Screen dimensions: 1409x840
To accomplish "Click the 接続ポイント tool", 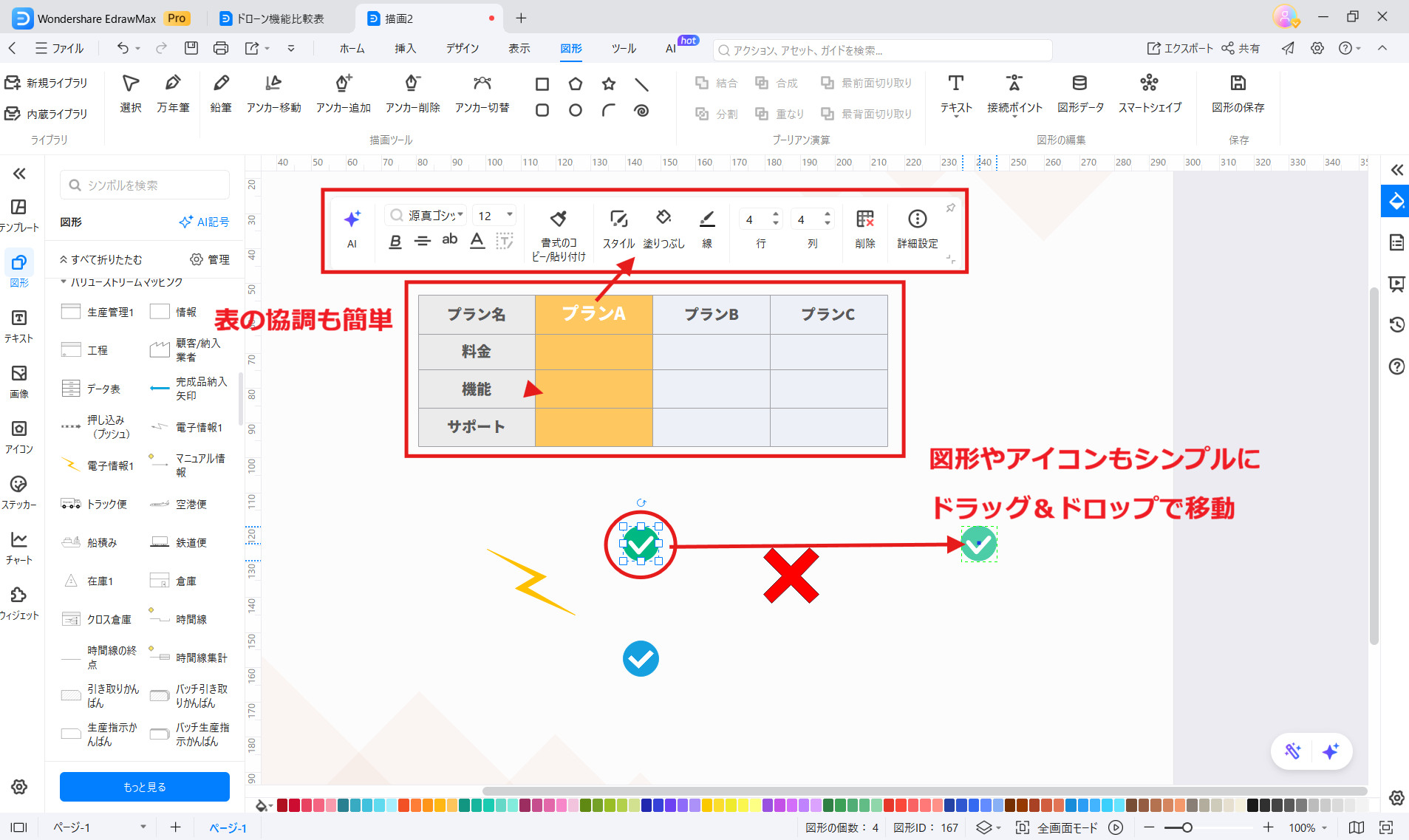I will (x=1014, y=94).
